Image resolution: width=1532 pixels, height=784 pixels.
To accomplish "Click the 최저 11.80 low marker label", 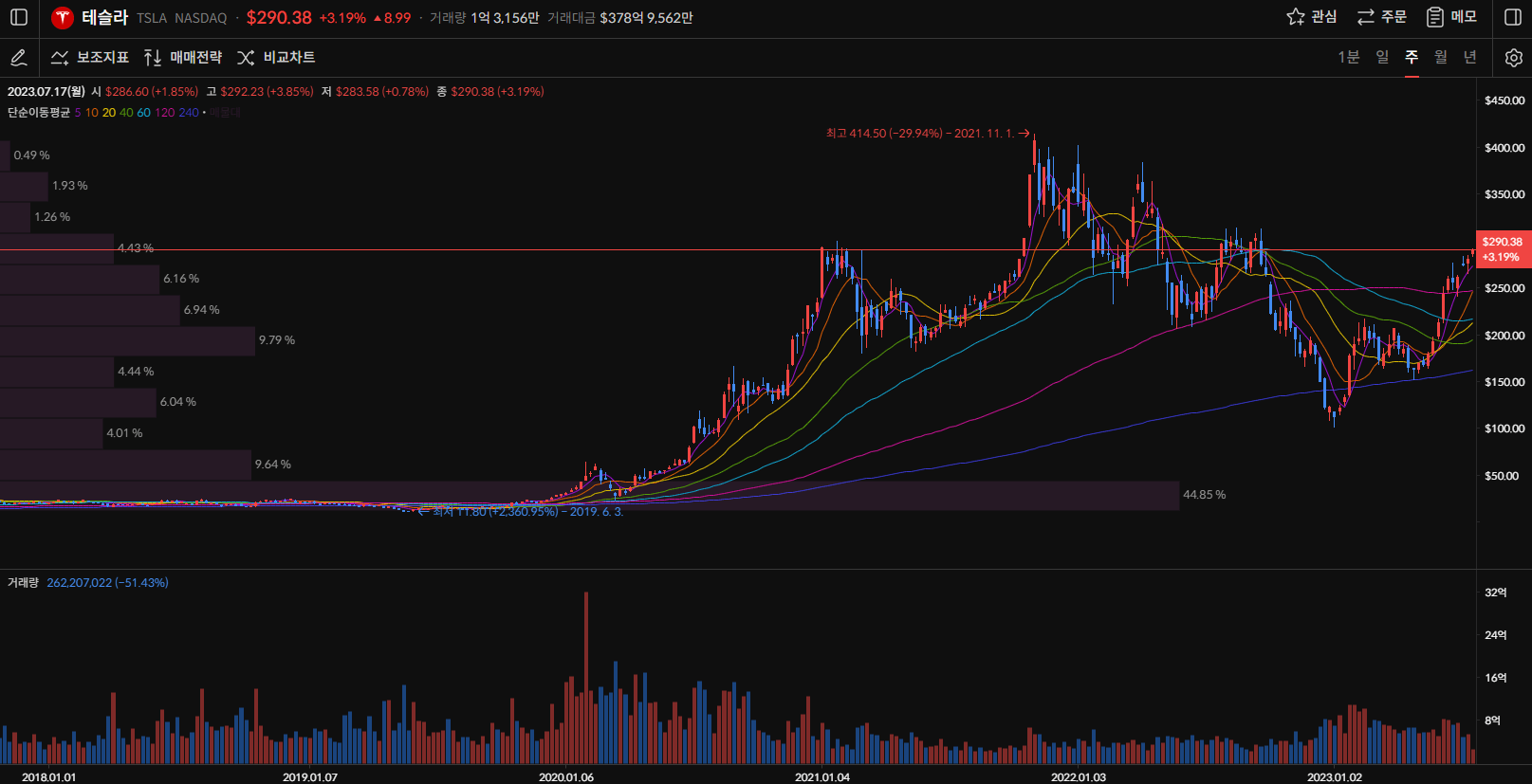I will tap(521, 512).
